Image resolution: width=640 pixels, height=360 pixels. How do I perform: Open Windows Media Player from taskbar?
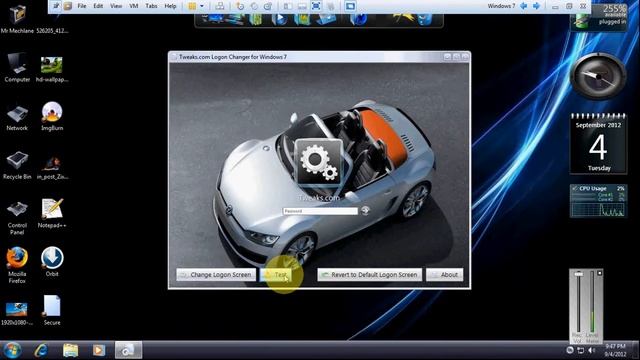tap(98, 350)
